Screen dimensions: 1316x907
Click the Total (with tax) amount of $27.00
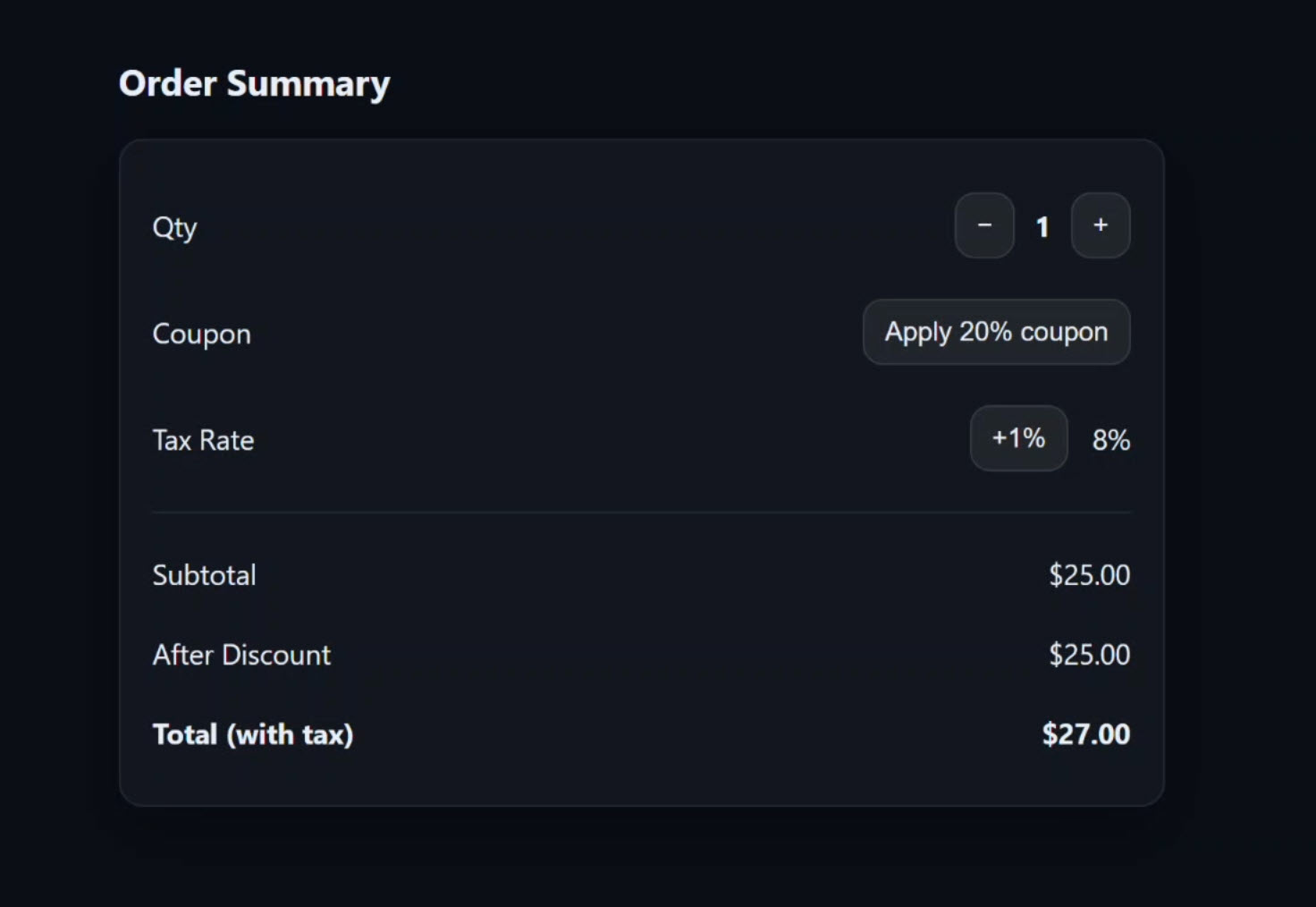tap(1085, 734)
